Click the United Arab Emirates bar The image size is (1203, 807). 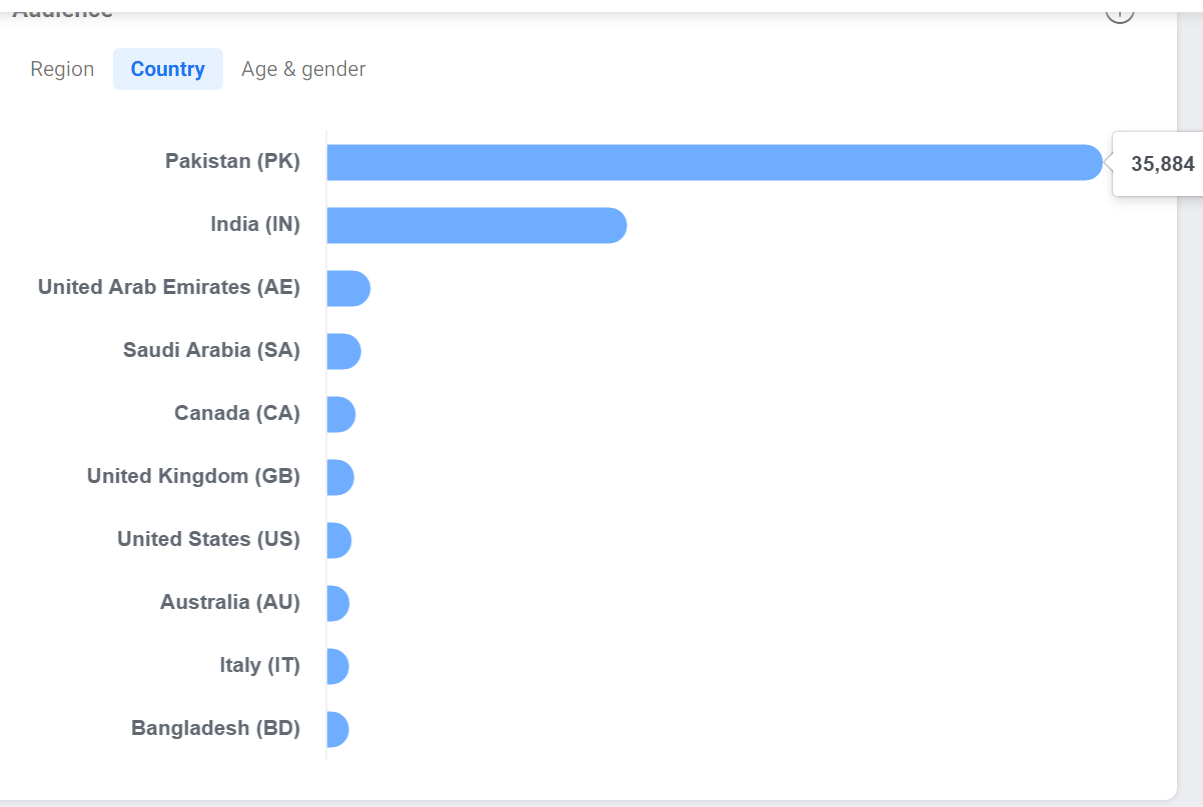[x=349, y=288]
